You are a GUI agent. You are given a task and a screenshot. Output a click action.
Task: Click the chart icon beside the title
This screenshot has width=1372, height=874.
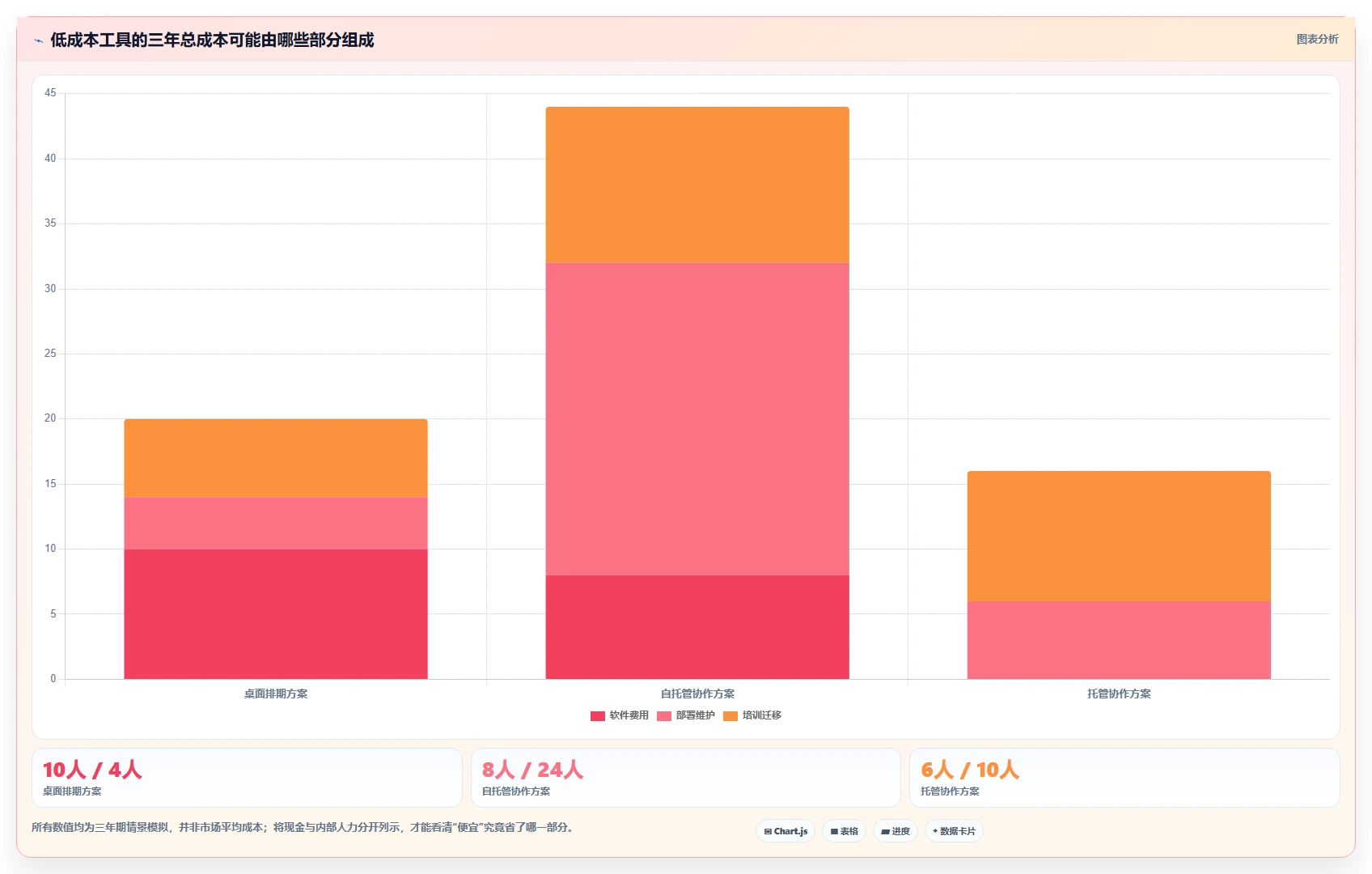pyautogui.click(x=38, y=40)
